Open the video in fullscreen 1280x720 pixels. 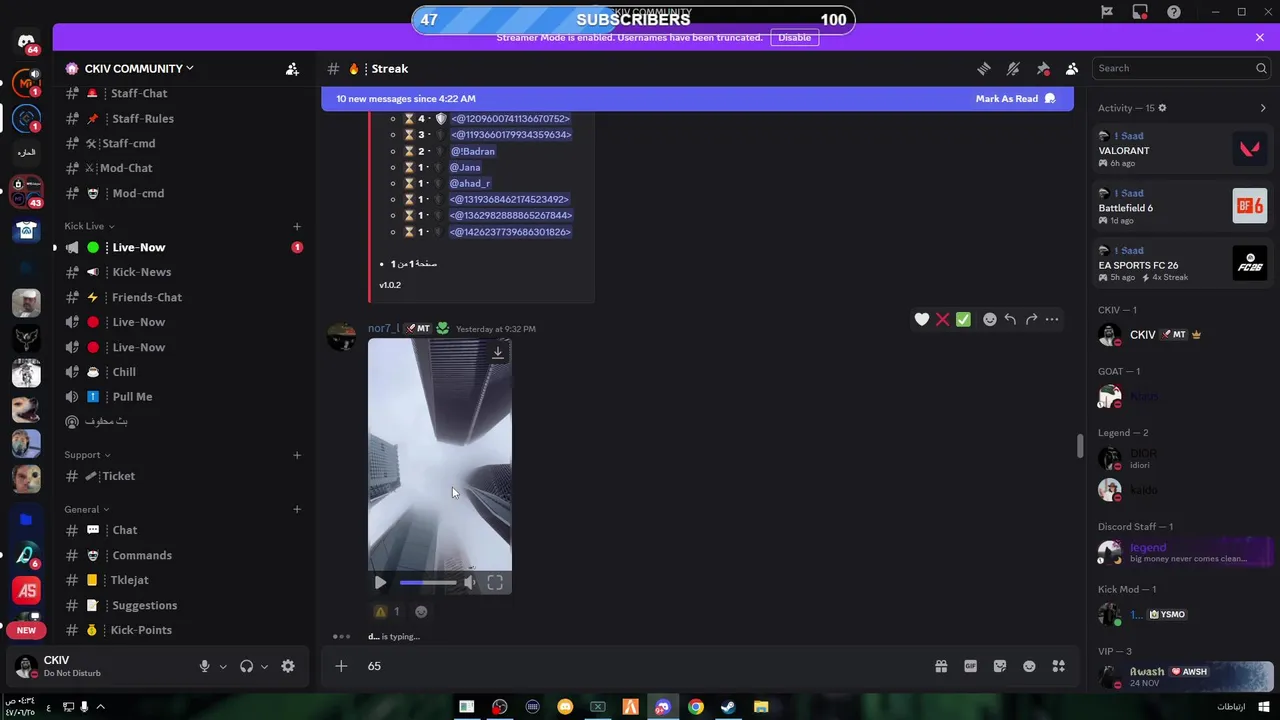click(x=495, y=583)
